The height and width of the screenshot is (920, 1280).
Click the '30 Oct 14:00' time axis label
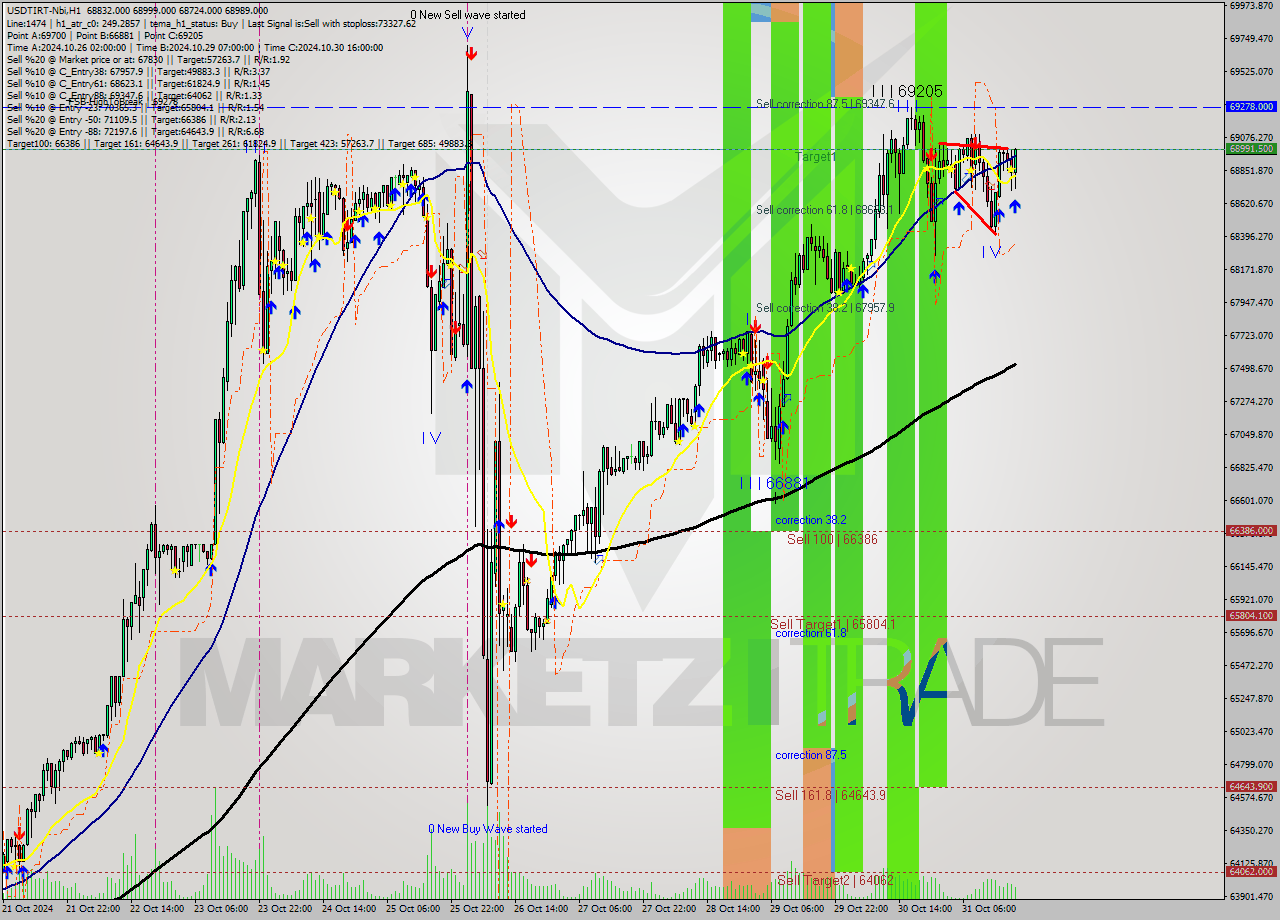924,909
